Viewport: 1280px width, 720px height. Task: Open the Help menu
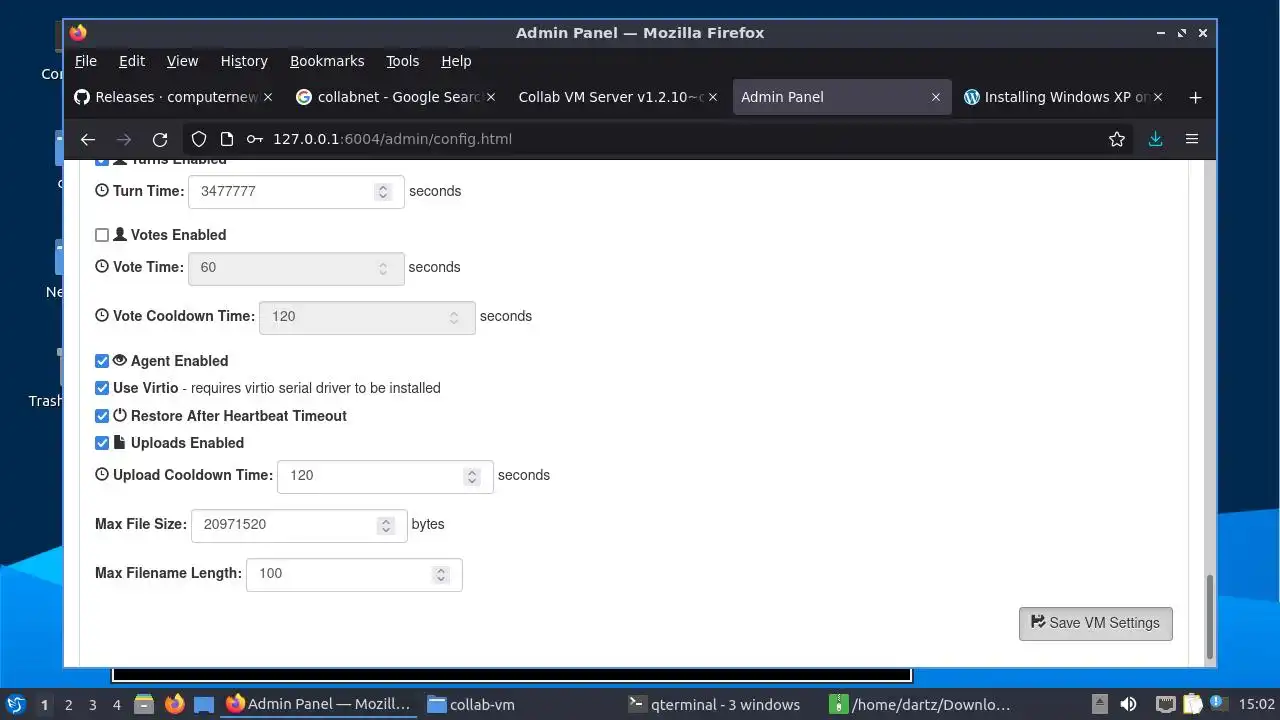pyautogui.click(x=456, y=61)
